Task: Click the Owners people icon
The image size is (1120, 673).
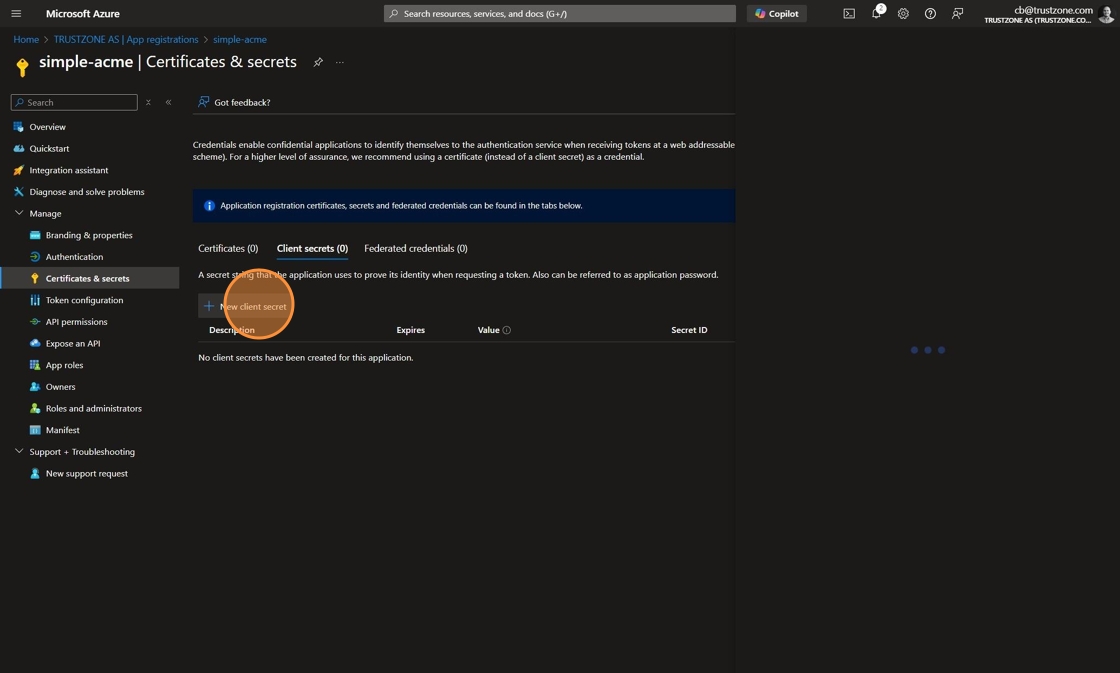Action: point(35,387)
